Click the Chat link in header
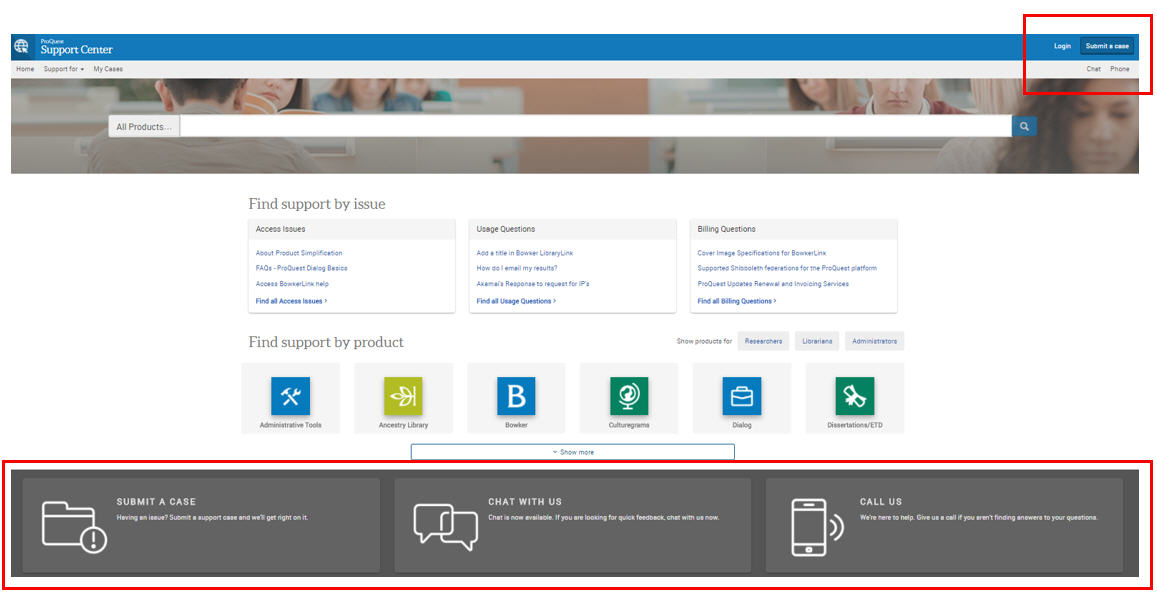Viewport: 1157px width, 599px height. [x=1094, y=69]
